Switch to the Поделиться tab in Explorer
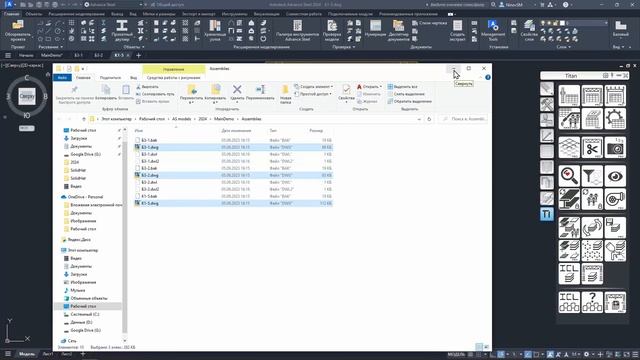The width and height of the screenshot is (640, 360). tap(110, 78)
